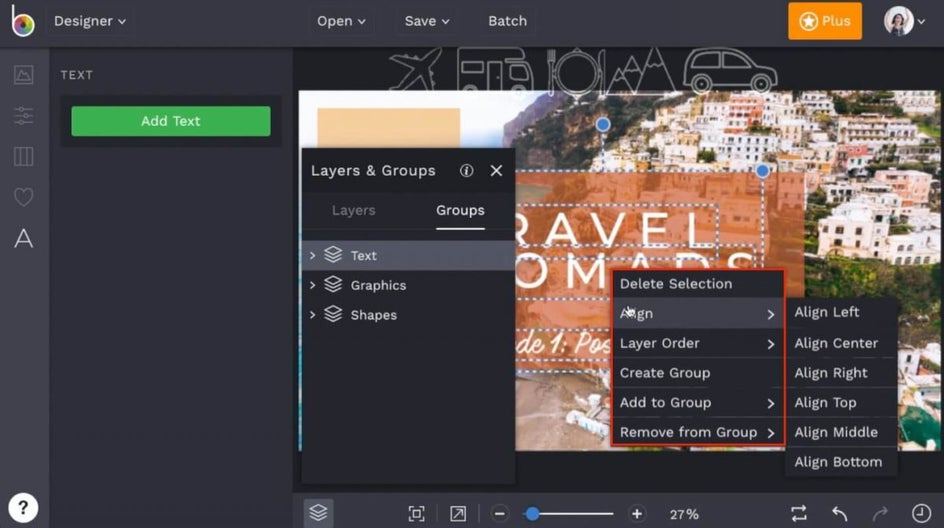Image resolution: width=944 pixels, height=528 pixels.
Task: Click the swap/repeat arrows icon
Action: tap(799, 514)
